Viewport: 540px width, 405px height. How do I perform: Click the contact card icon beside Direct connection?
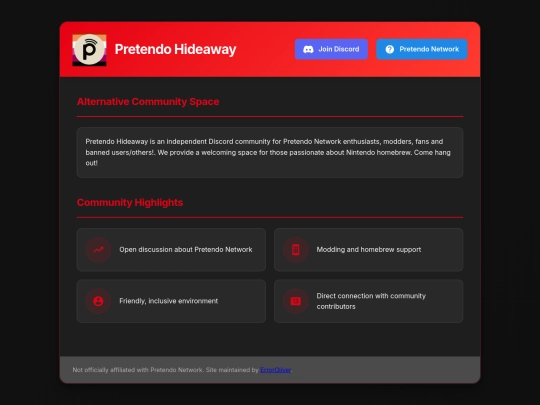295,301
